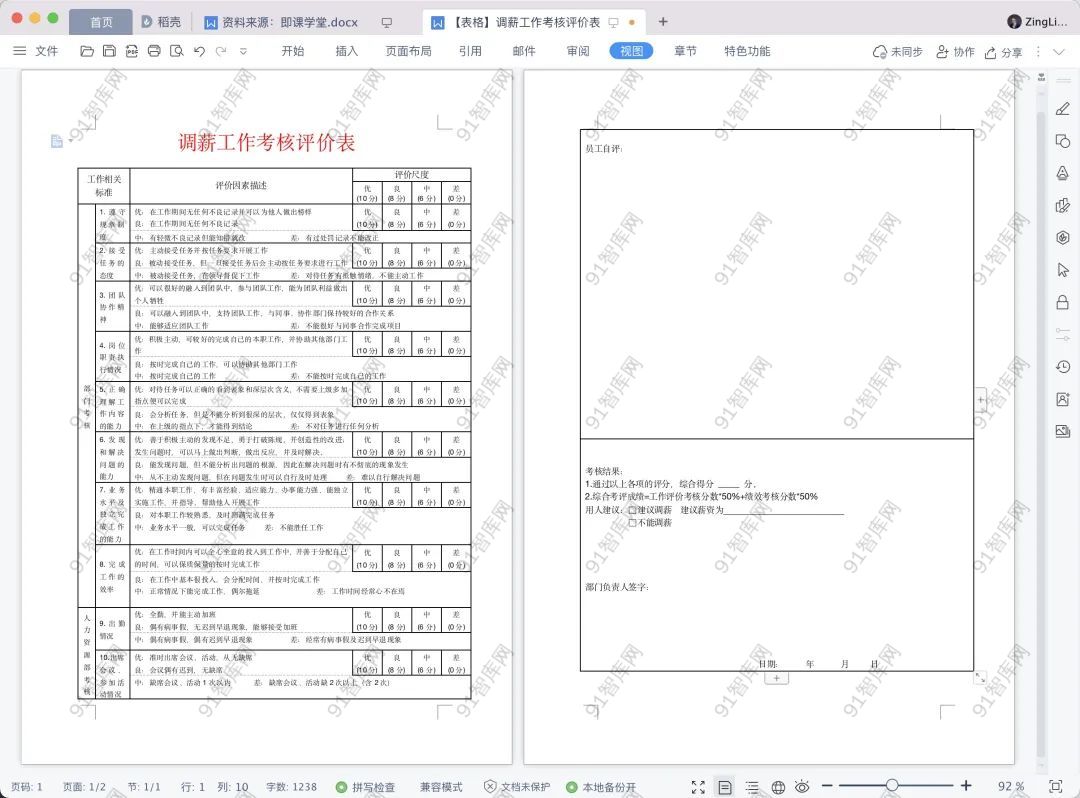Export to PDF using the toolbar icon
This screenshot has width=1080, height=798.
[131, 51]
